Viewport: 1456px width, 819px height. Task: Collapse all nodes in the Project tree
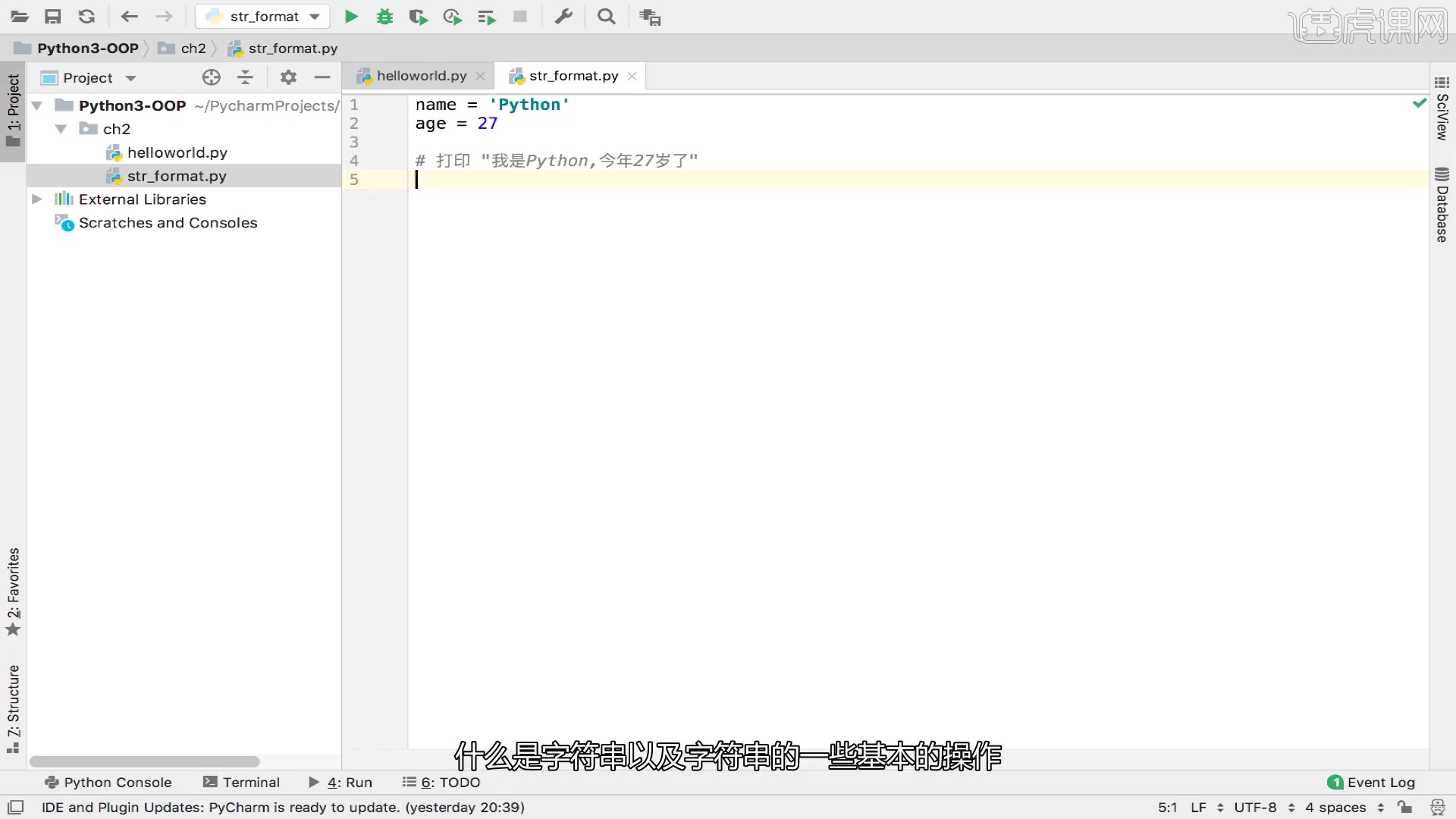tap(245, 77)
